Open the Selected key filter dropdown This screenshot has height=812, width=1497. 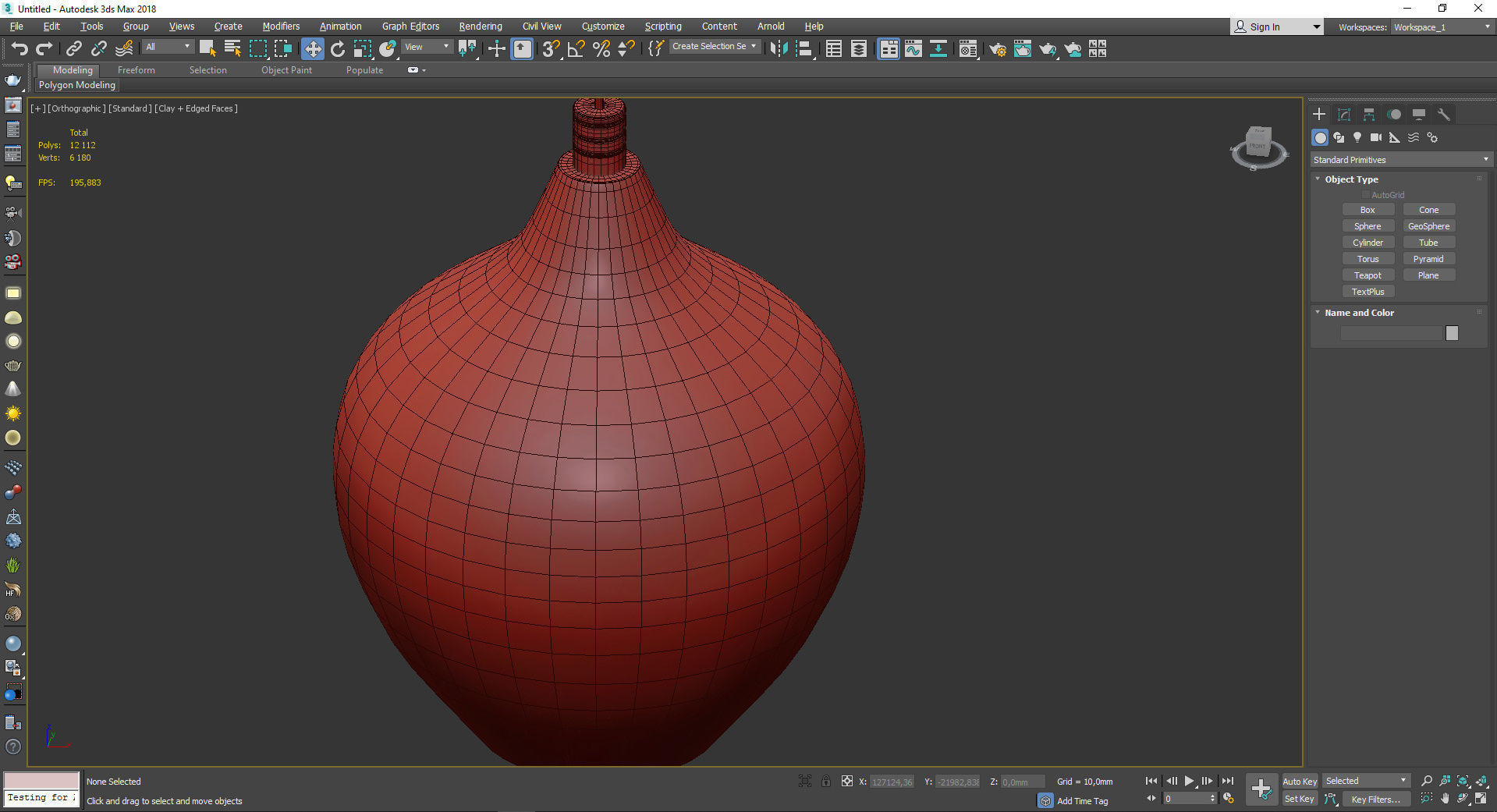(1366, 781)
